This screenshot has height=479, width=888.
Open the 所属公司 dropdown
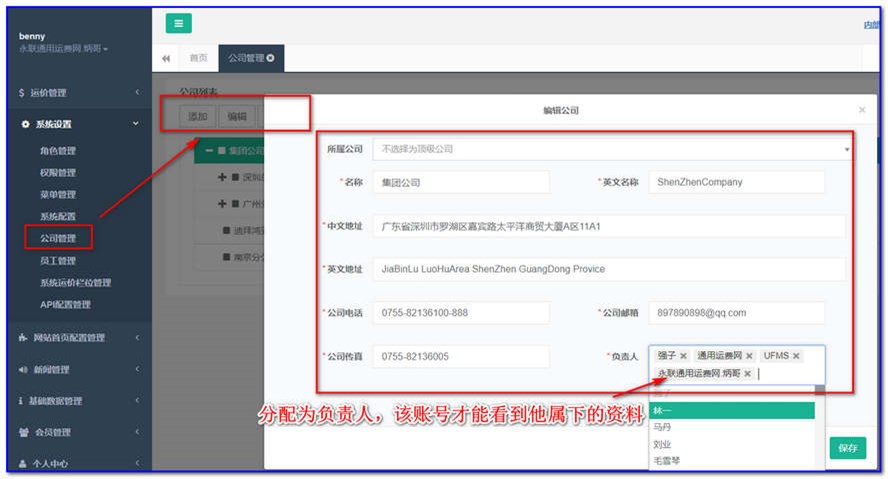[x=610, y=149]
